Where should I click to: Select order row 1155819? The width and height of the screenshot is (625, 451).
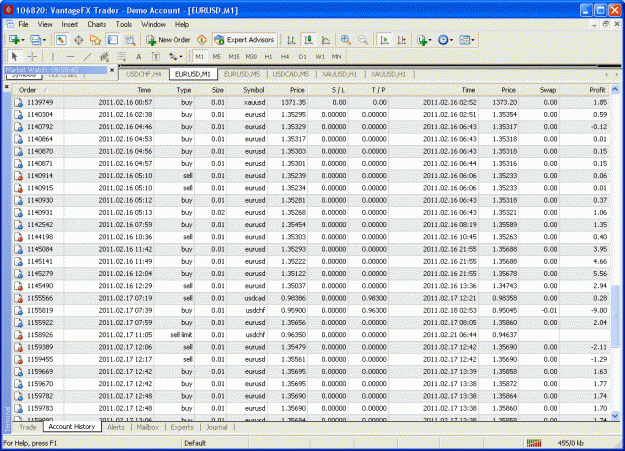click(x=311, y=310)
